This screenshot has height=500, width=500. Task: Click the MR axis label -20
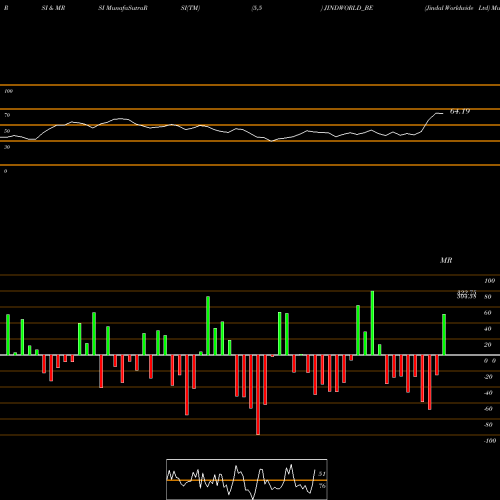click(488, 377)
